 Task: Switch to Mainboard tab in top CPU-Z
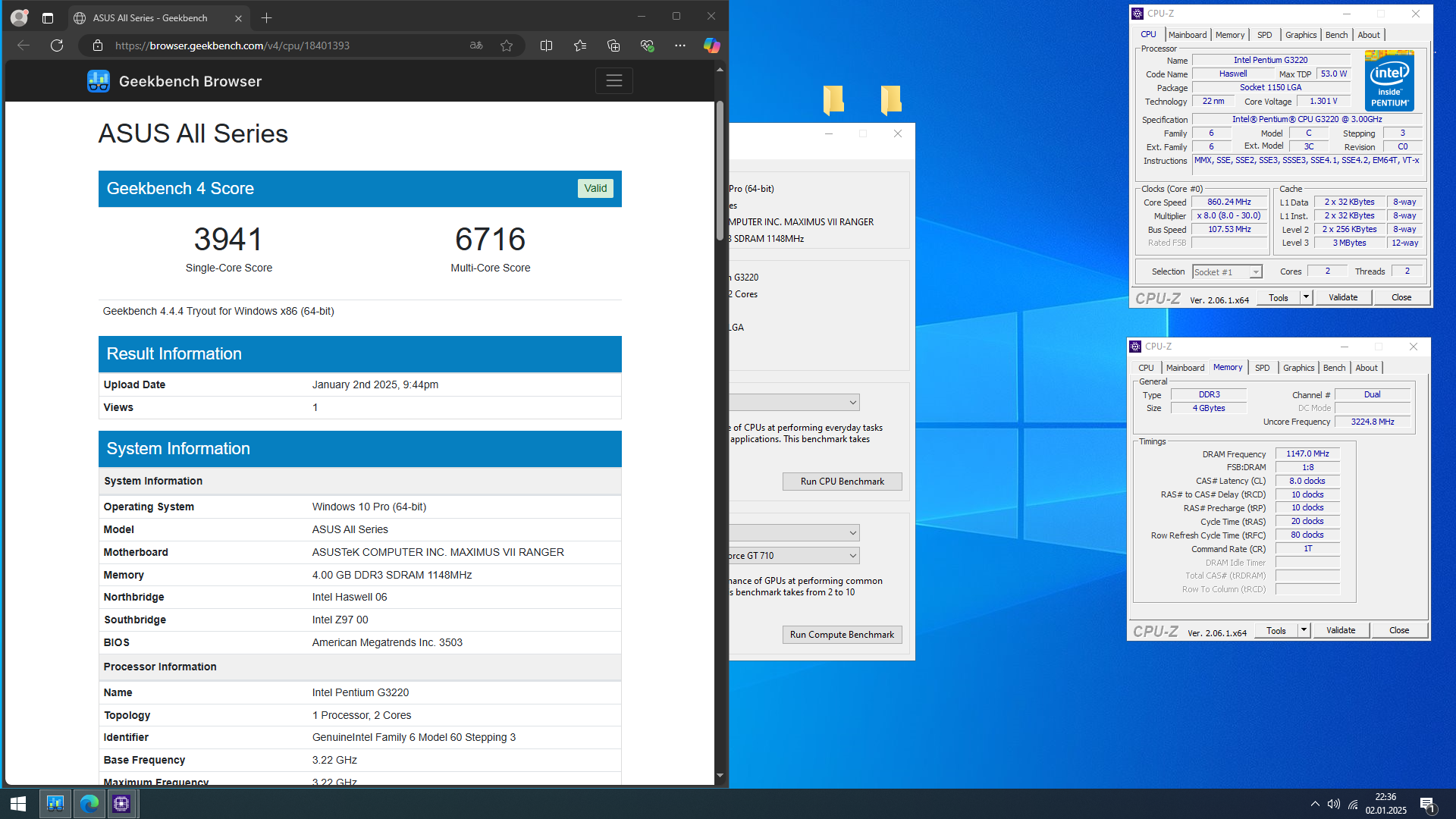coord(1187,35)
